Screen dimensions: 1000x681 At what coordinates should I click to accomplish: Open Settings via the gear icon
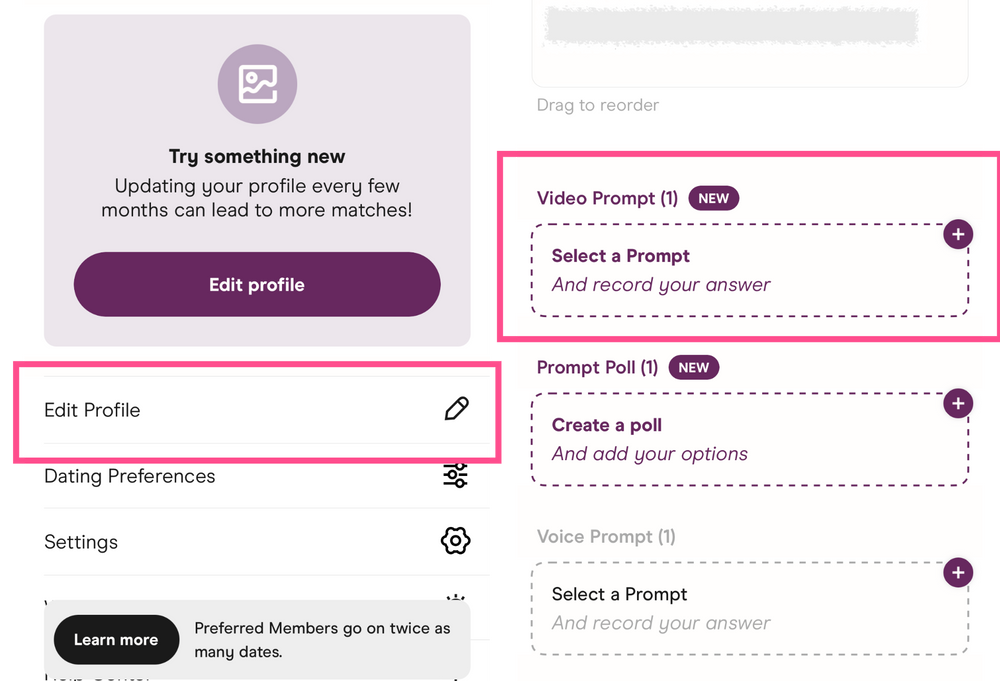[x=455, y=541]
